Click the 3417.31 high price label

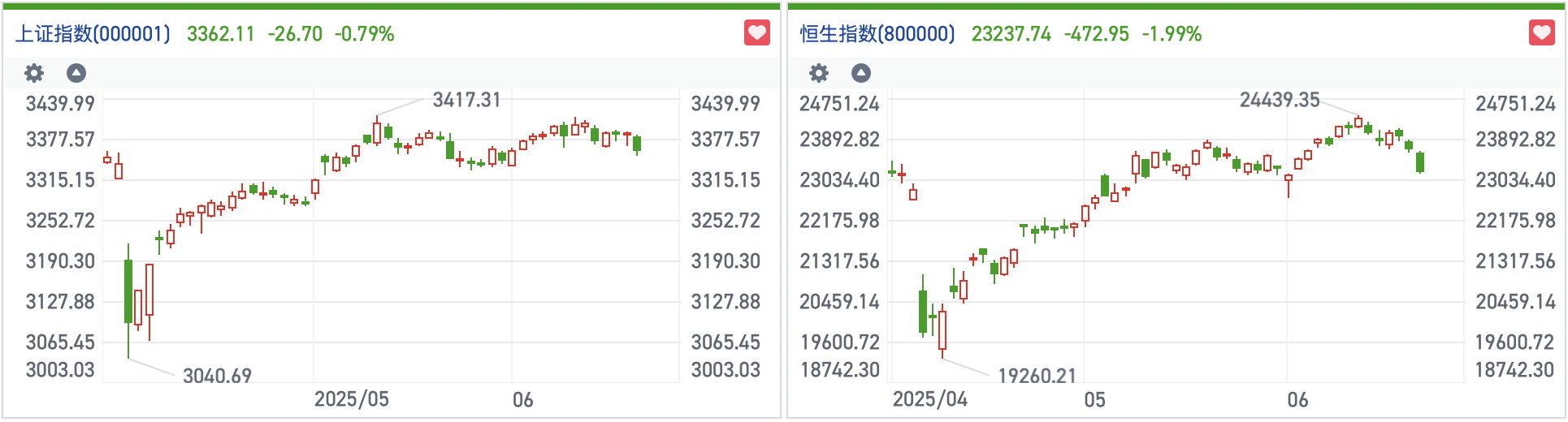click(466, 100)
